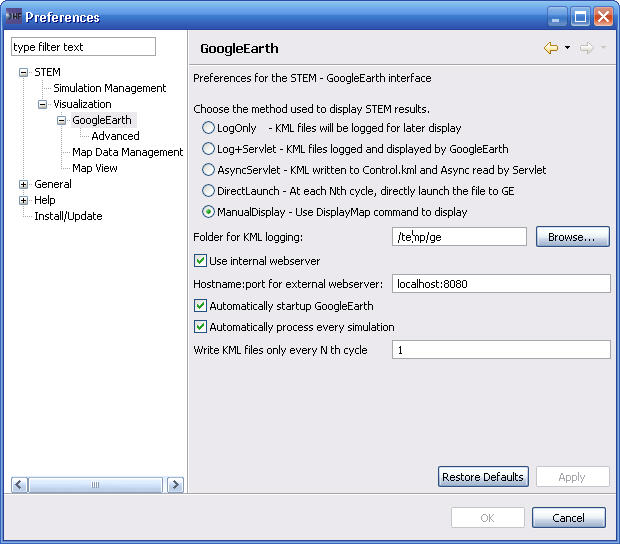Choose the Log+Servlet display method
The height and width of the screenshot is (544, 620).
pyautogui.click(x=208, y=149)
